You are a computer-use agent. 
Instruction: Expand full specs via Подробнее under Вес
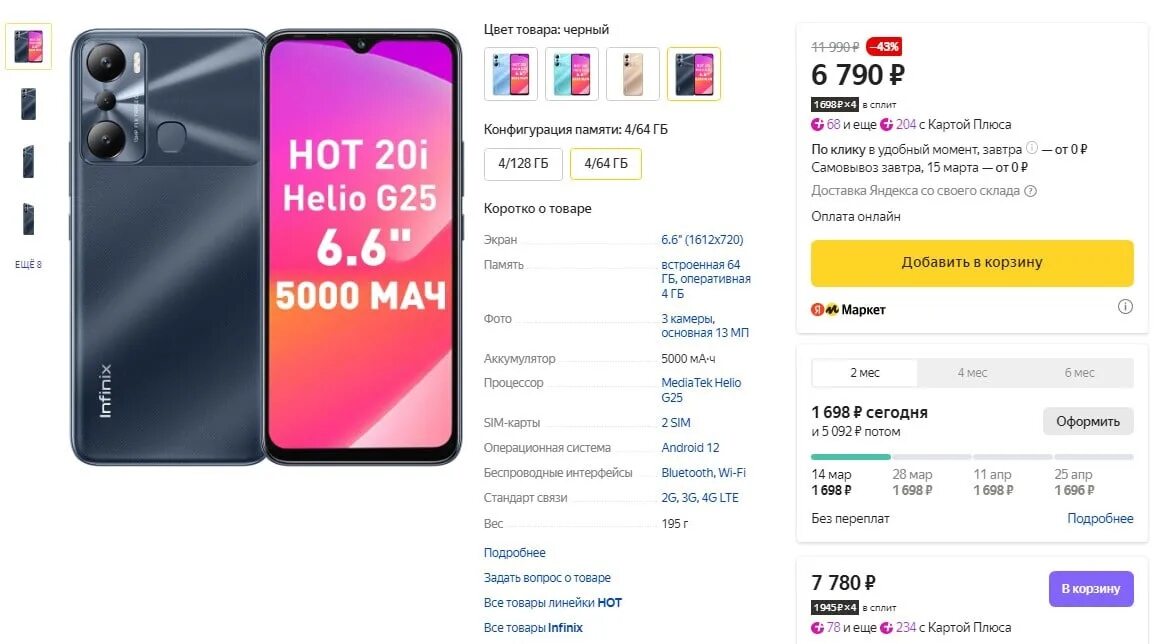(x=514, y=553)
